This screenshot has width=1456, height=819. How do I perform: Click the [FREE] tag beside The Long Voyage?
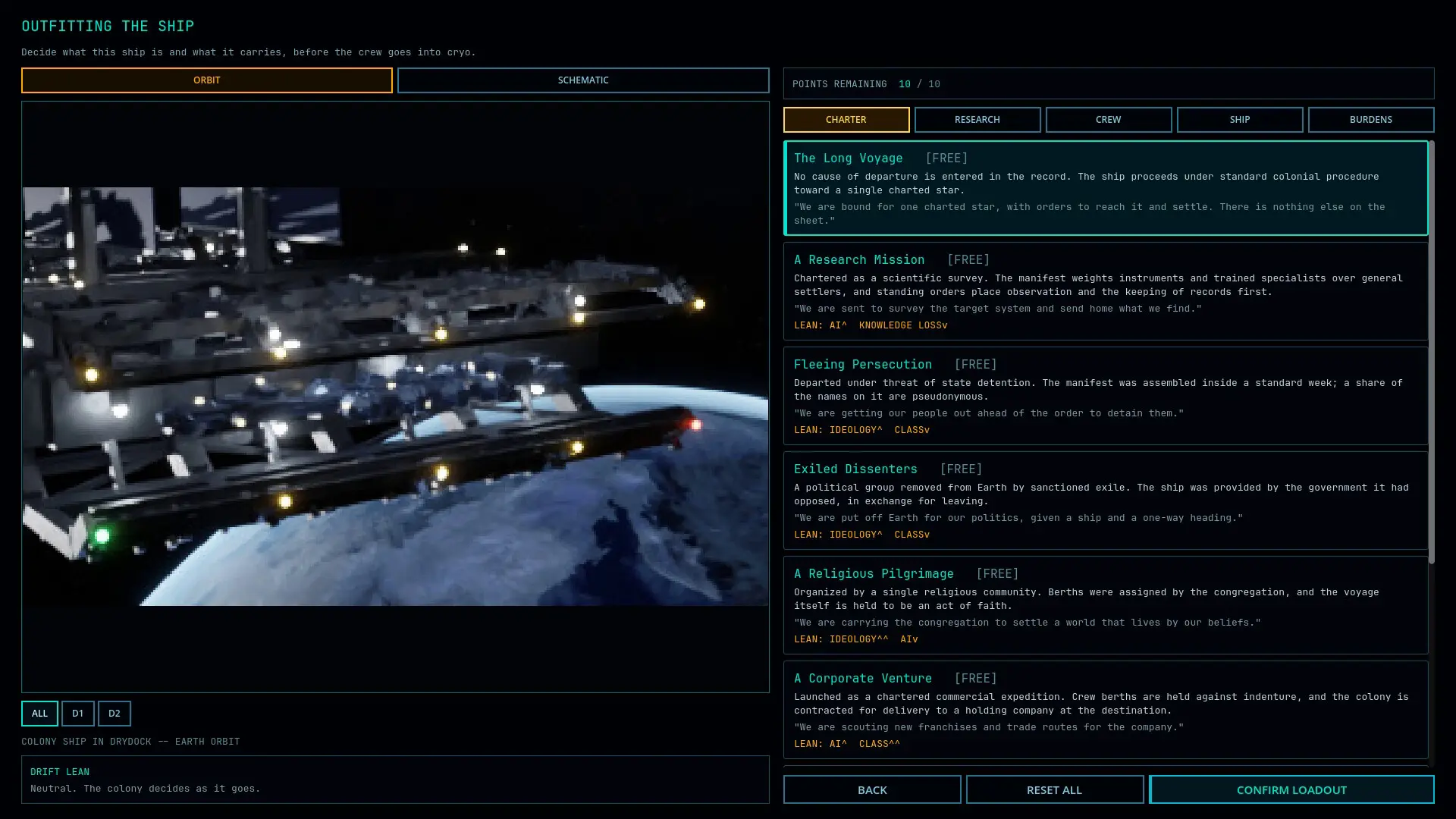click(946, 158)
